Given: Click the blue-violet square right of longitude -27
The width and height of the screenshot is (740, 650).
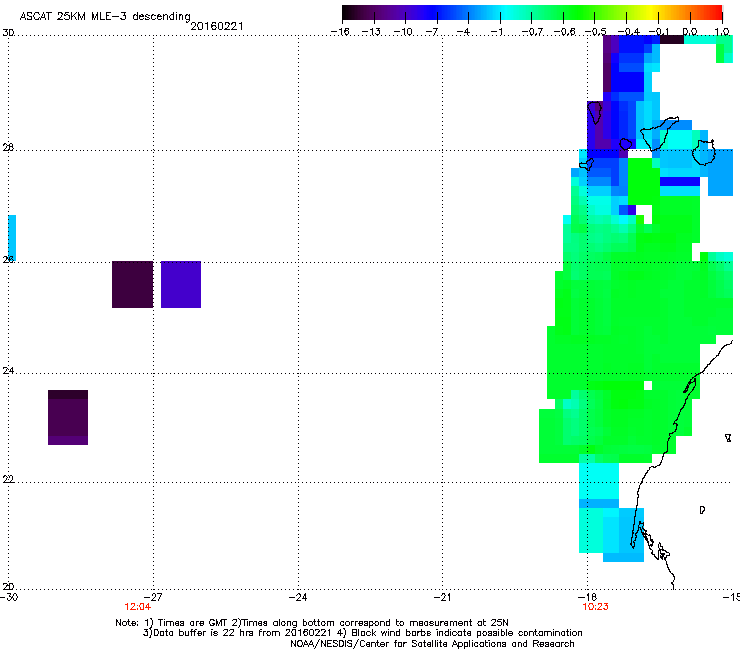Looking at the screenshot, I should click(181, 284).
